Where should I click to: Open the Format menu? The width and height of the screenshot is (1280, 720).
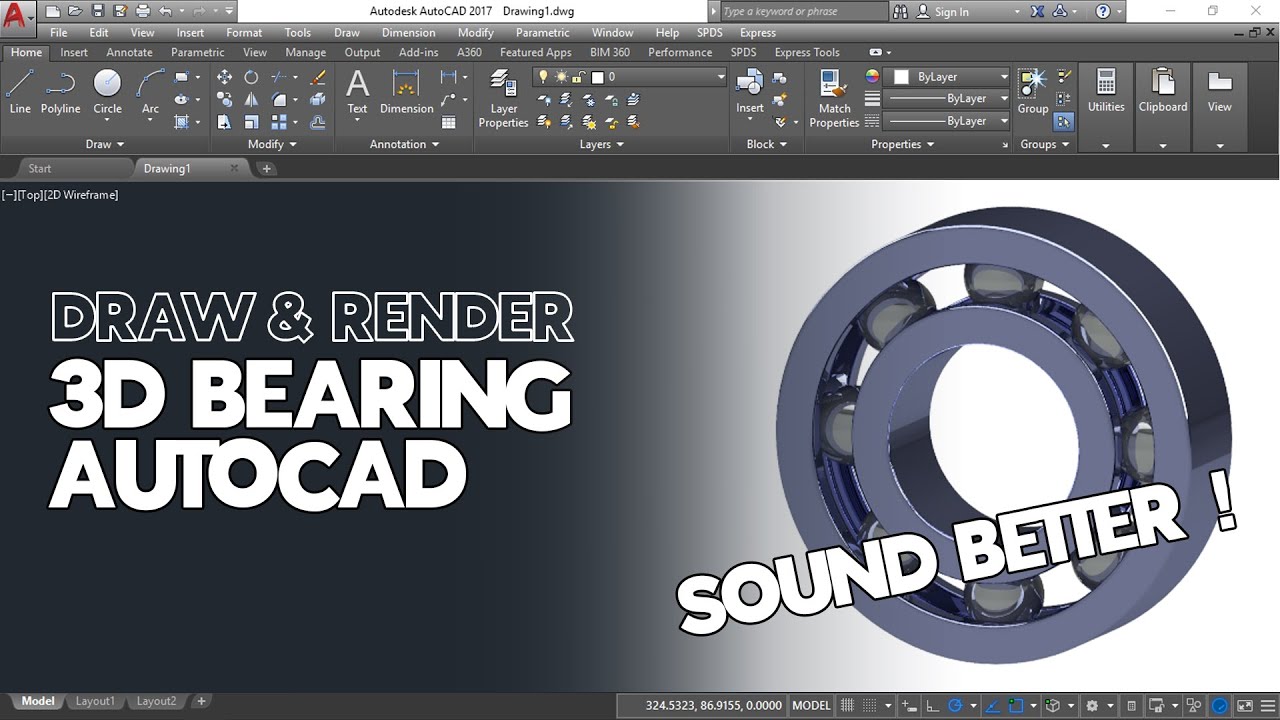coord(244,33)
